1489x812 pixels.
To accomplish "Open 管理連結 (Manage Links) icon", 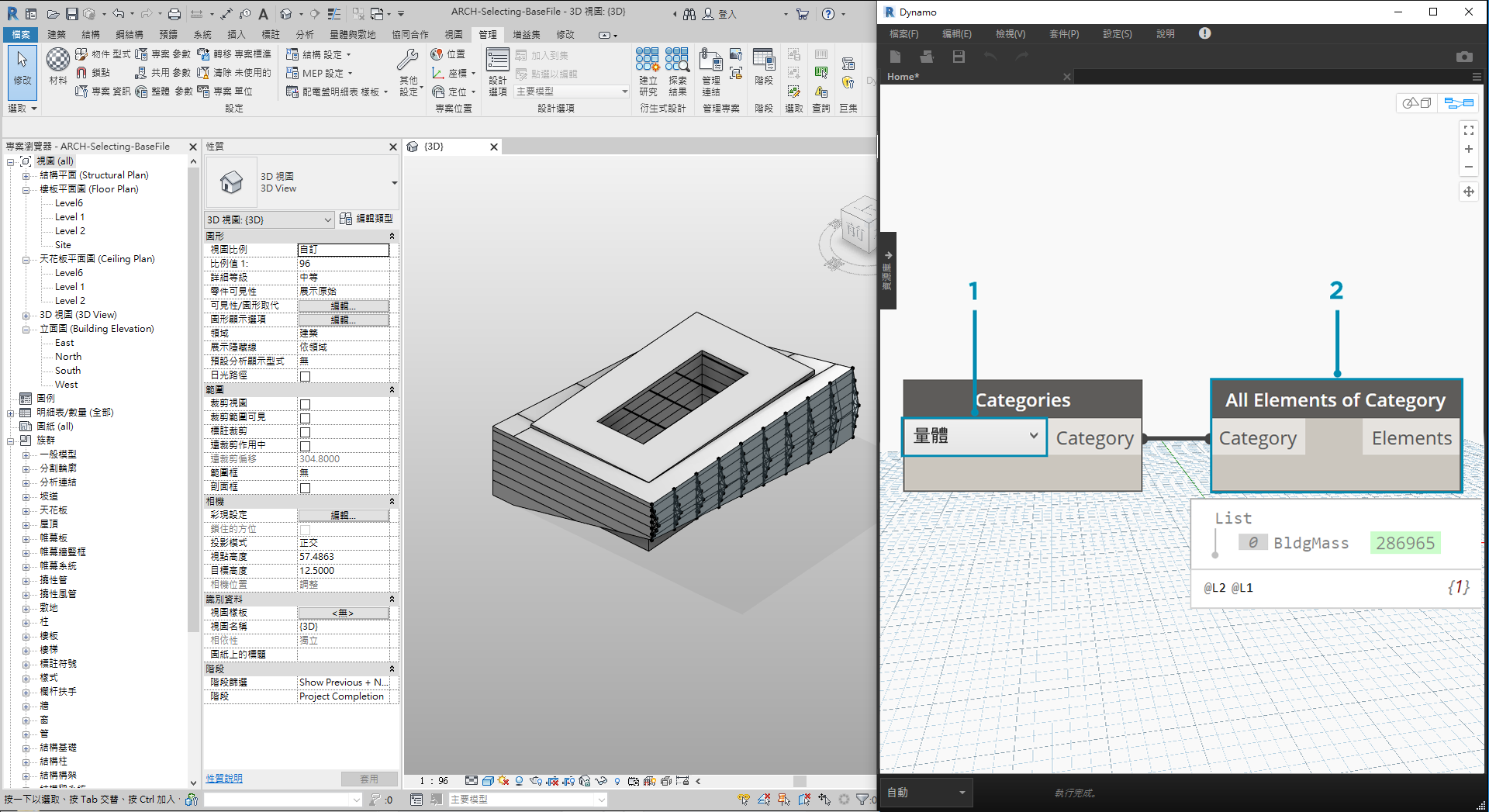I will 710,71.
